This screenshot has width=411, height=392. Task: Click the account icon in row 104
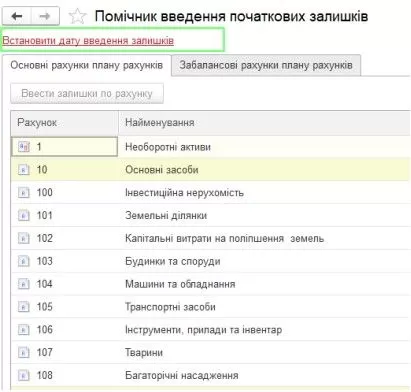coord(24,284)
